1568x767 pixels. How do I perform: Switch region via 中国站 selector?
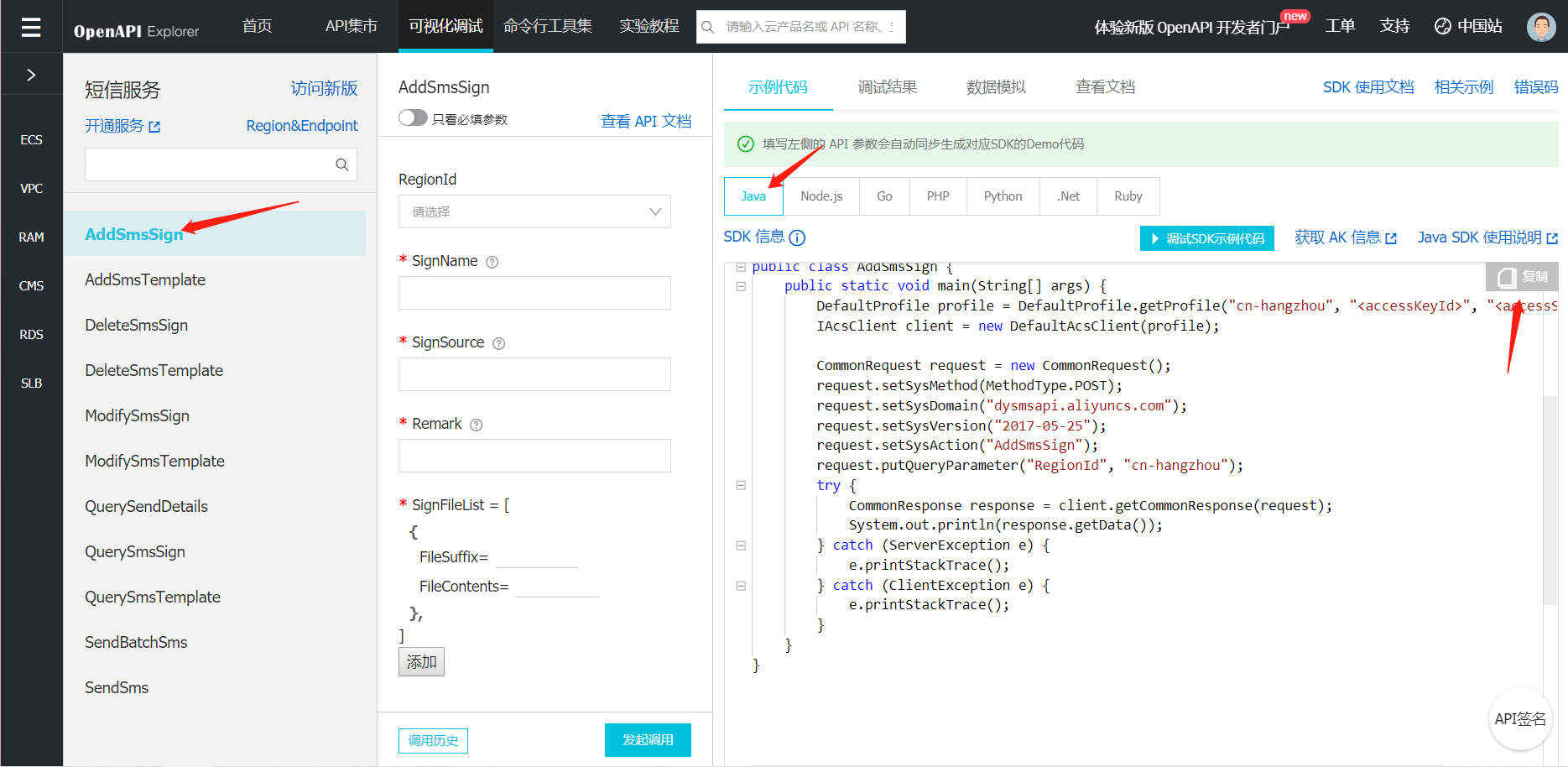[1468, 26]
